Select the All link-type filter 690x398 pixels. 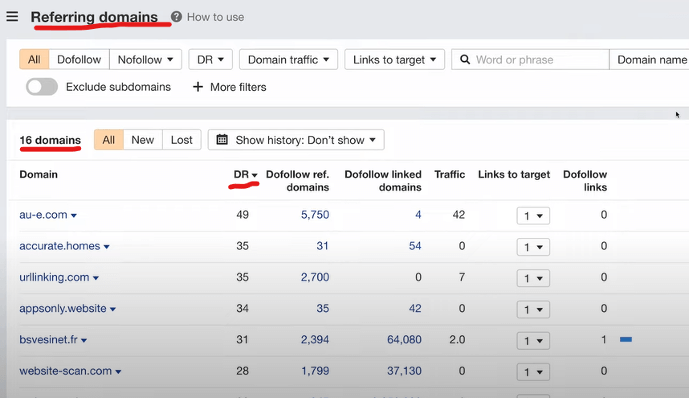(x=34, y=59)
